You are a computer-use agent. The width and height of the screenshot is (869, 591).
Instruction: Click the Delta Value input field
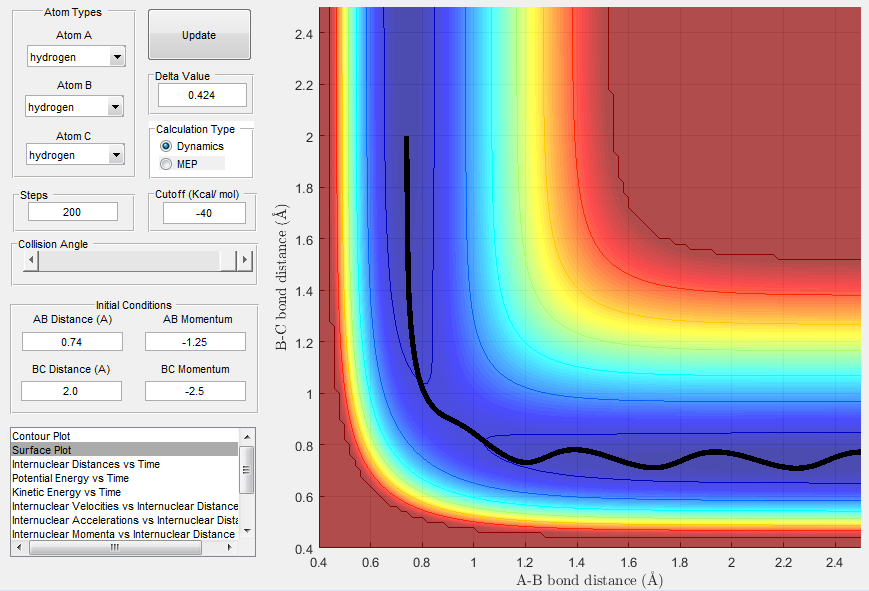tap(202, 95)
